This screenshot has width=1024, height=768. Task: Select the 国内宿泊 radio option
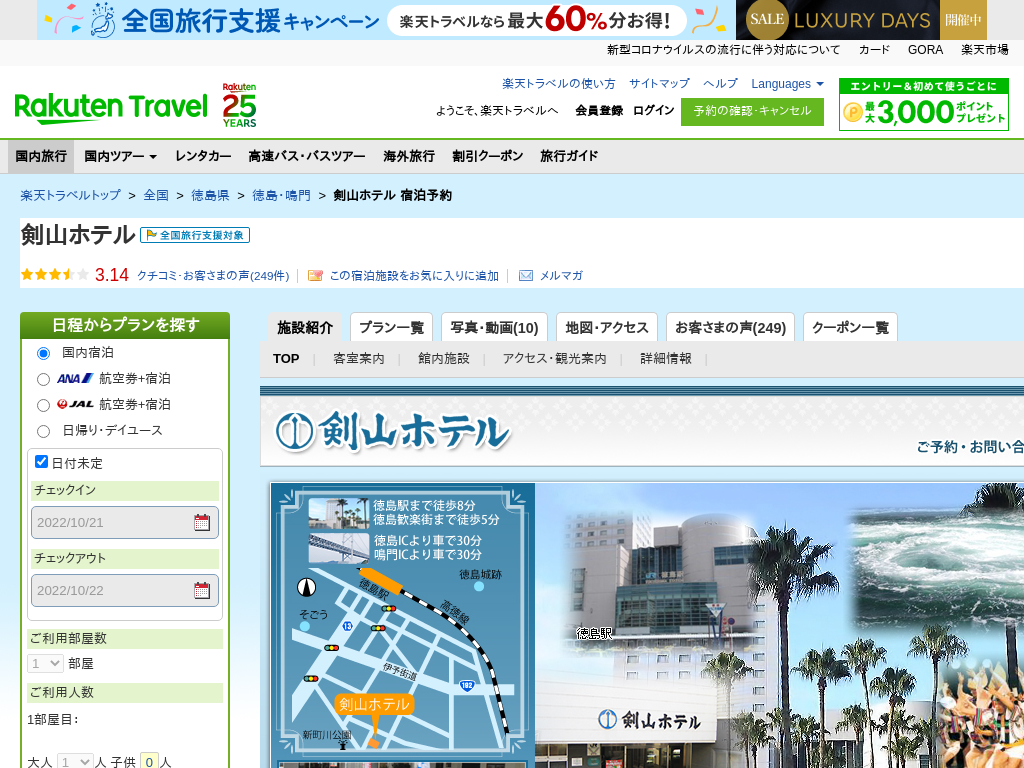tap(43, 353)
